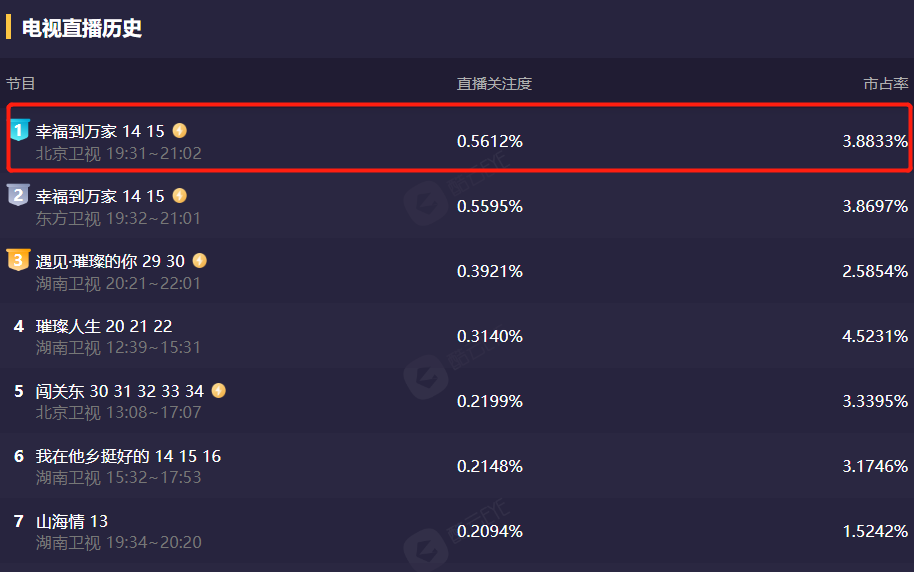Sort by 直播关注度 column header
The height and width of the screenshot is (572, 914).
(494, 84)
